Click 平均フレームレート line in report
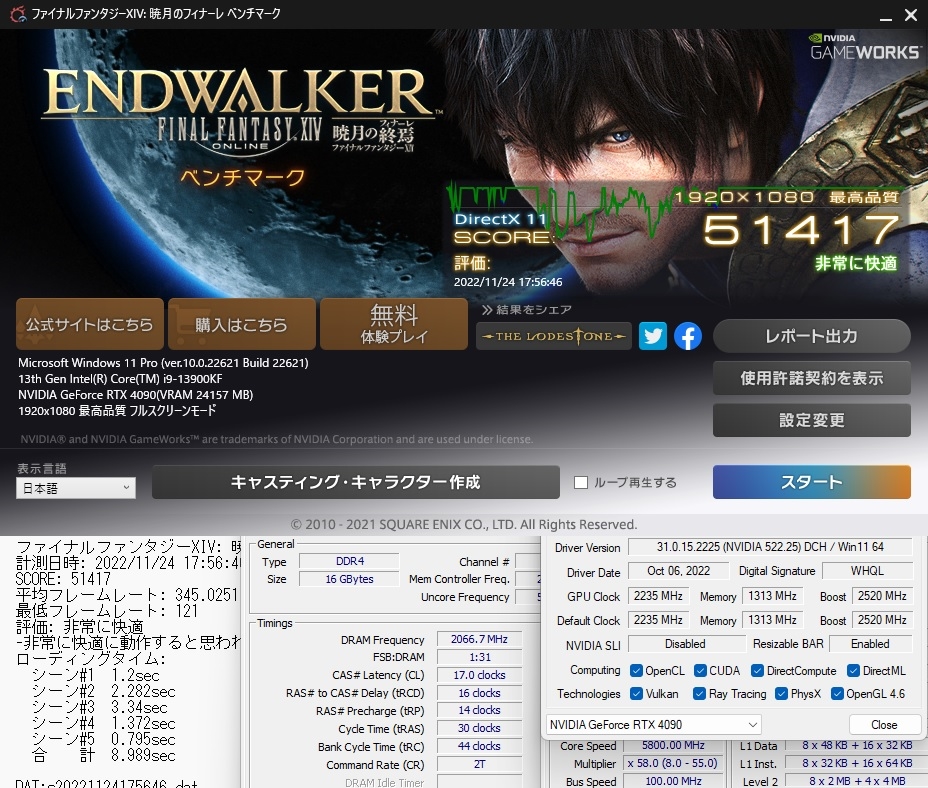The height and width of the screenshot is (788, 928). [127, 595]
